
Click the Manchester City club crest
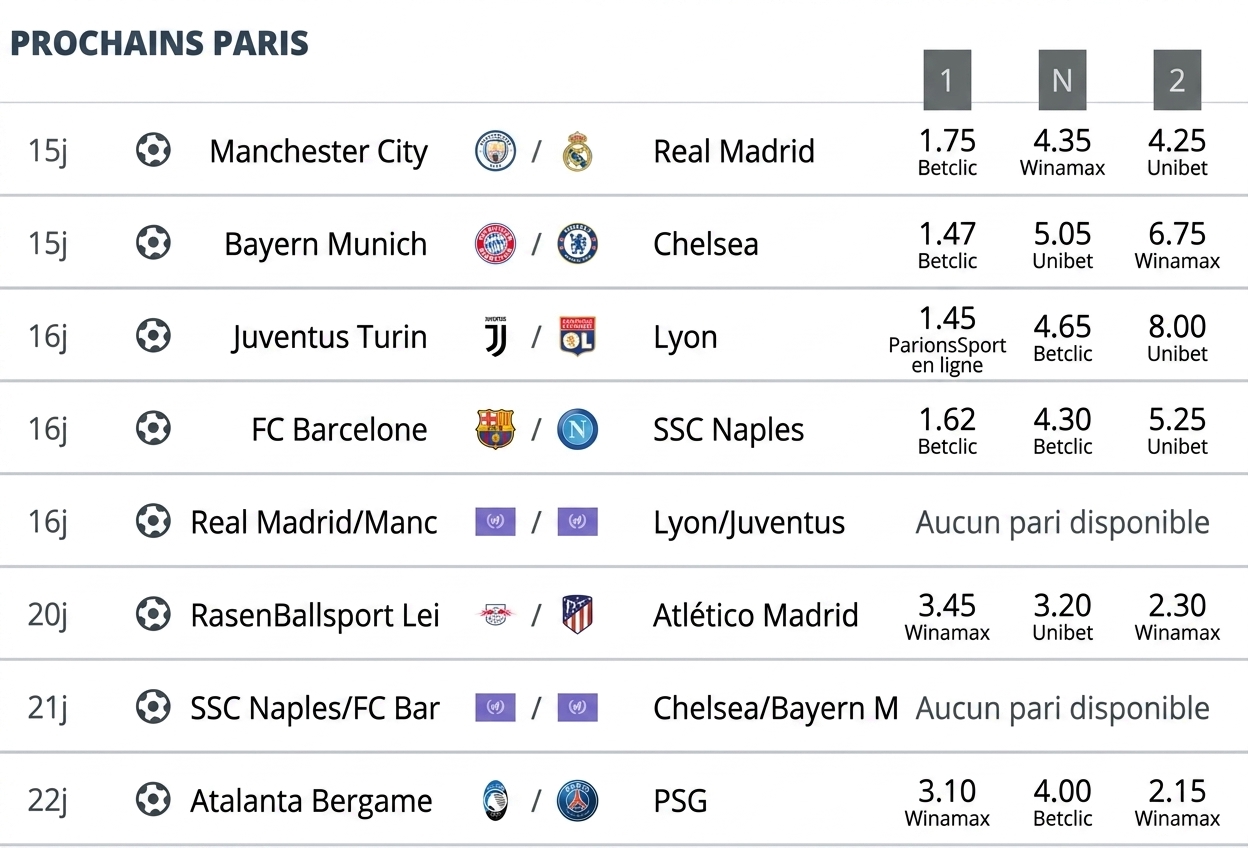496,151
